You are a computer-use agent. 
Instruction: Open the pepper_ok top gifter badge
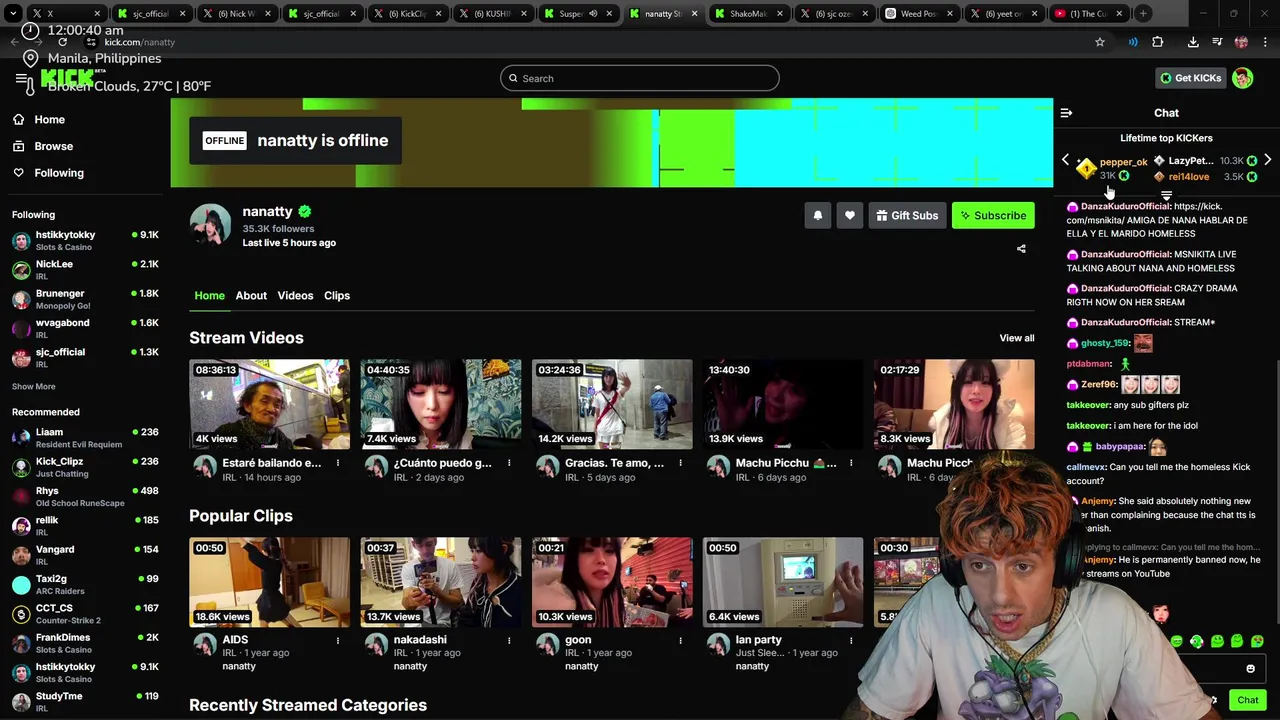tap(1086, 168)
